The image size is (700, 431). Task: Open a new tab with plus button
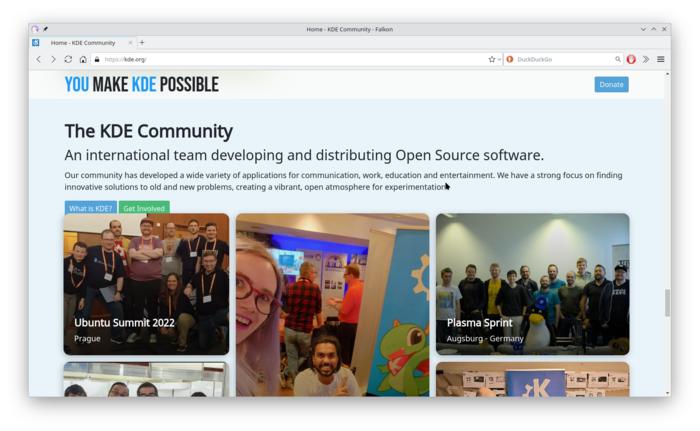pyautogui.click(x=142, y=43)
